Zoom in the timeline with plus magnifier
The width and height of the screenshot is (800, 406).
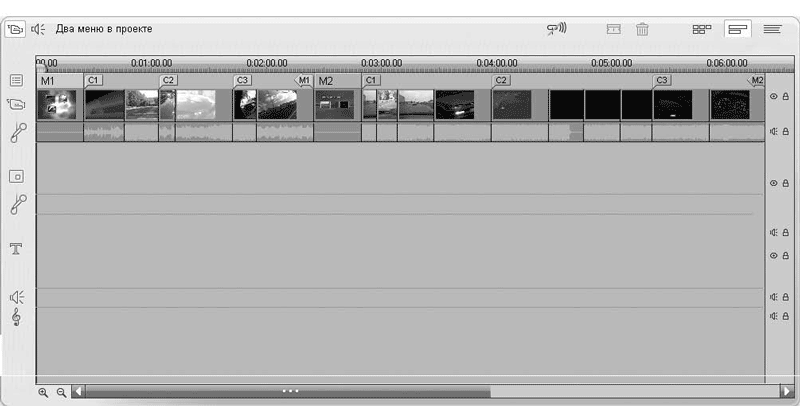[43, 393]
